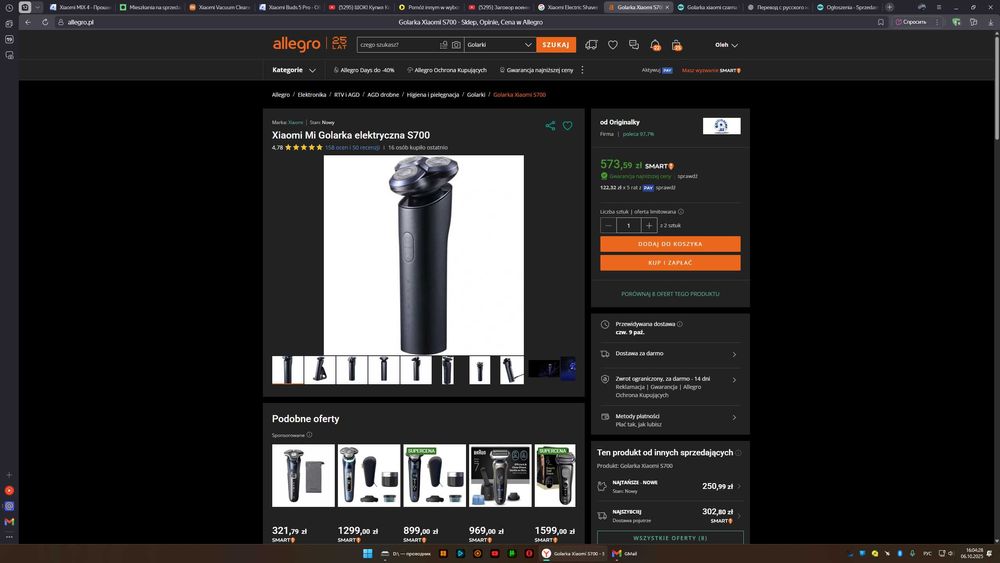Image resolution: width=1000 pixels, height=563 pixels.
Task: Open the Golarki category dropdown in search
Action: (x=499, y=45)
